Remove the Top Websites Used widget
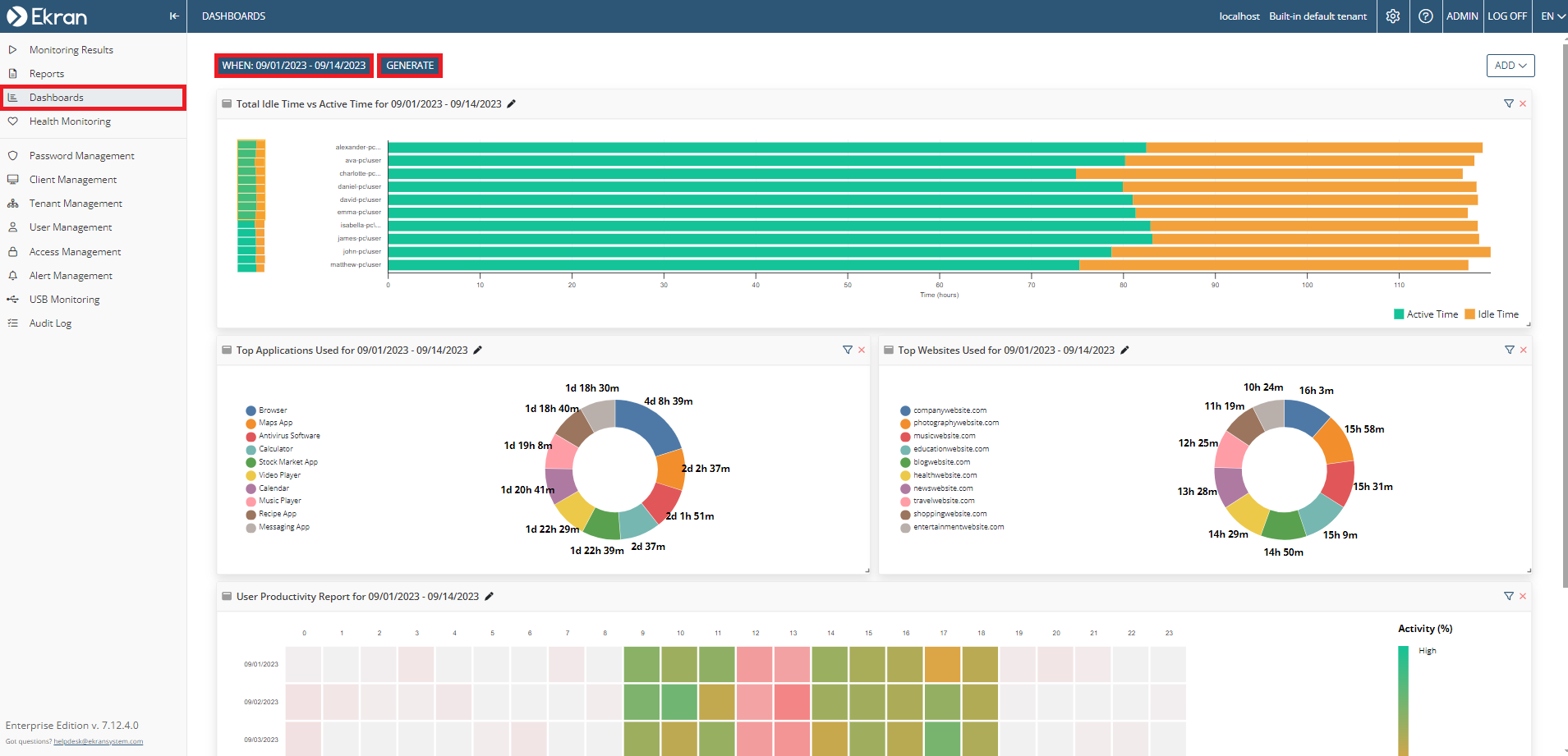1568x756 pixels. pos(1524,350)
